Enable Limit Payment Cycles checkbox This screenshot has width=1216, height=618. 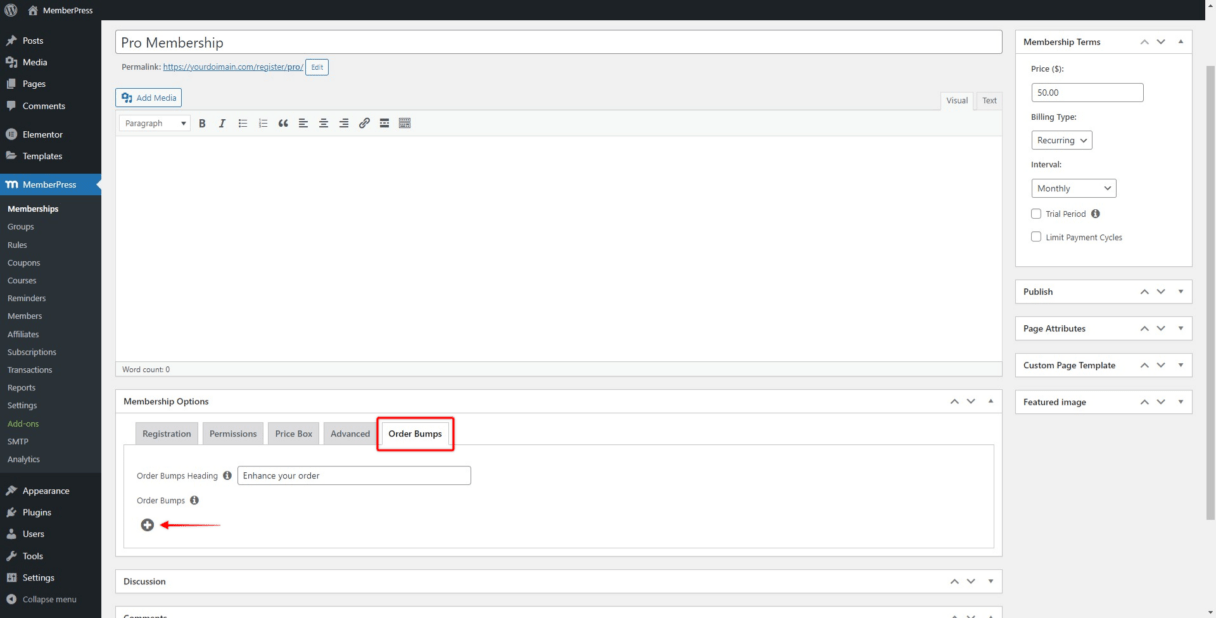click(x=1036, y=237)
